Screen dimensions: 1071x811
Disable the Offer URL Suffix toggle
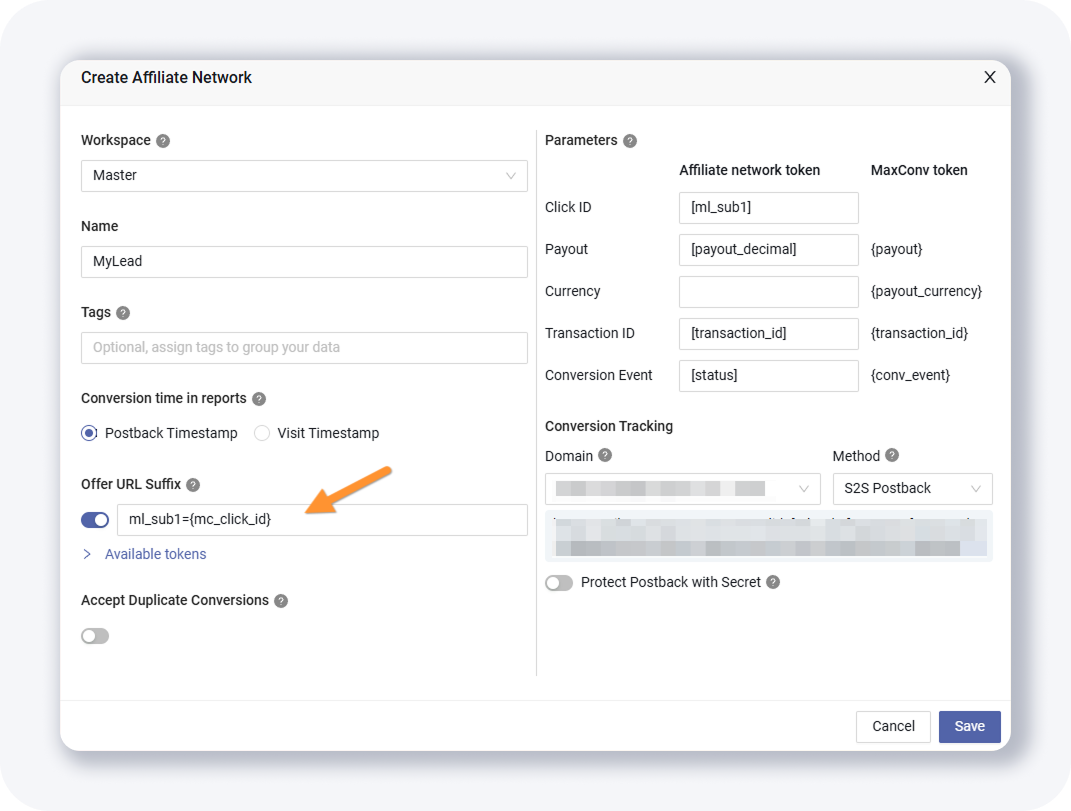click(95, 520)
